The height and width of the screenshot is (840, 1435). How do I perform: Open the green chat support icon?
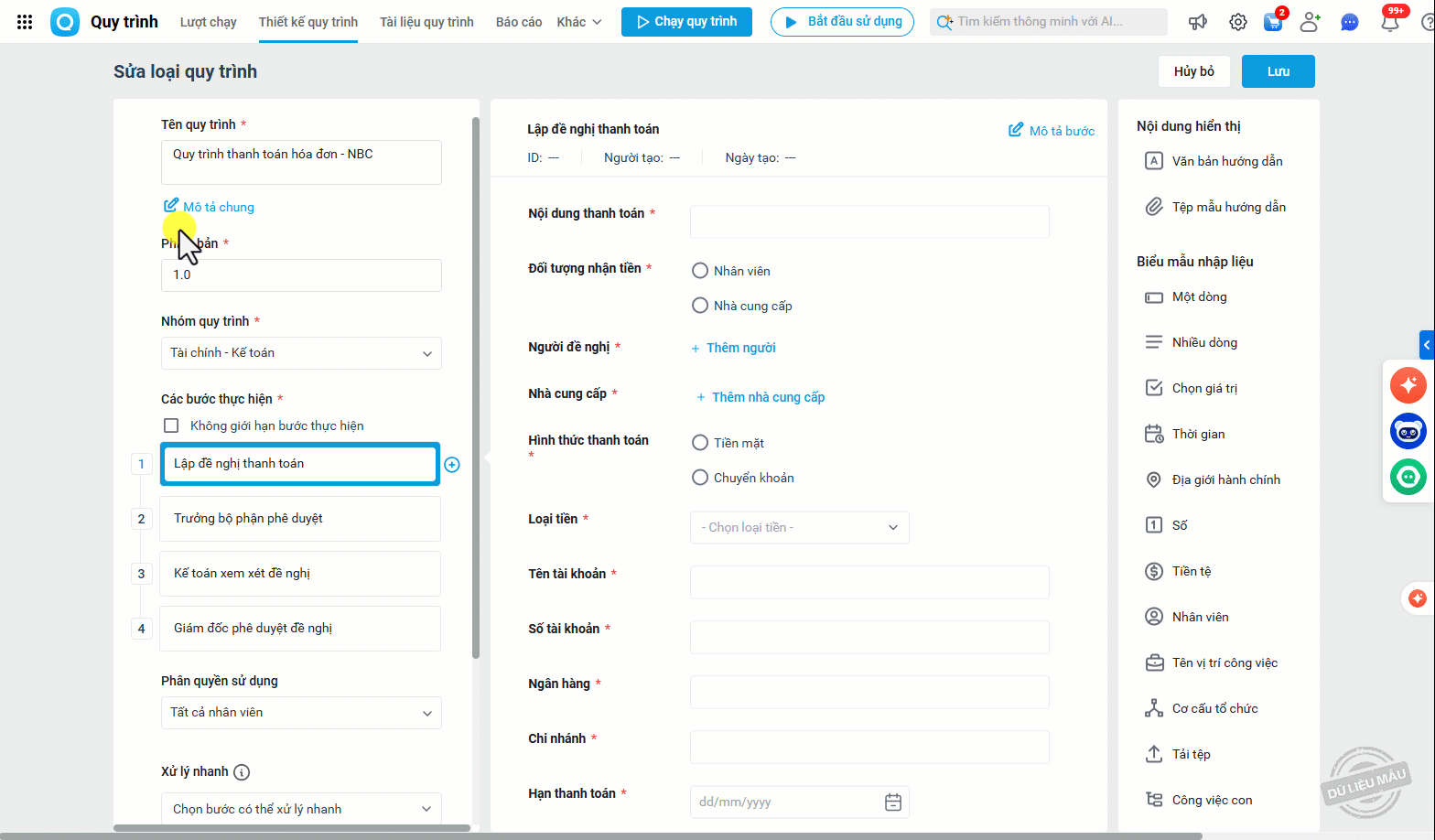1408,477
